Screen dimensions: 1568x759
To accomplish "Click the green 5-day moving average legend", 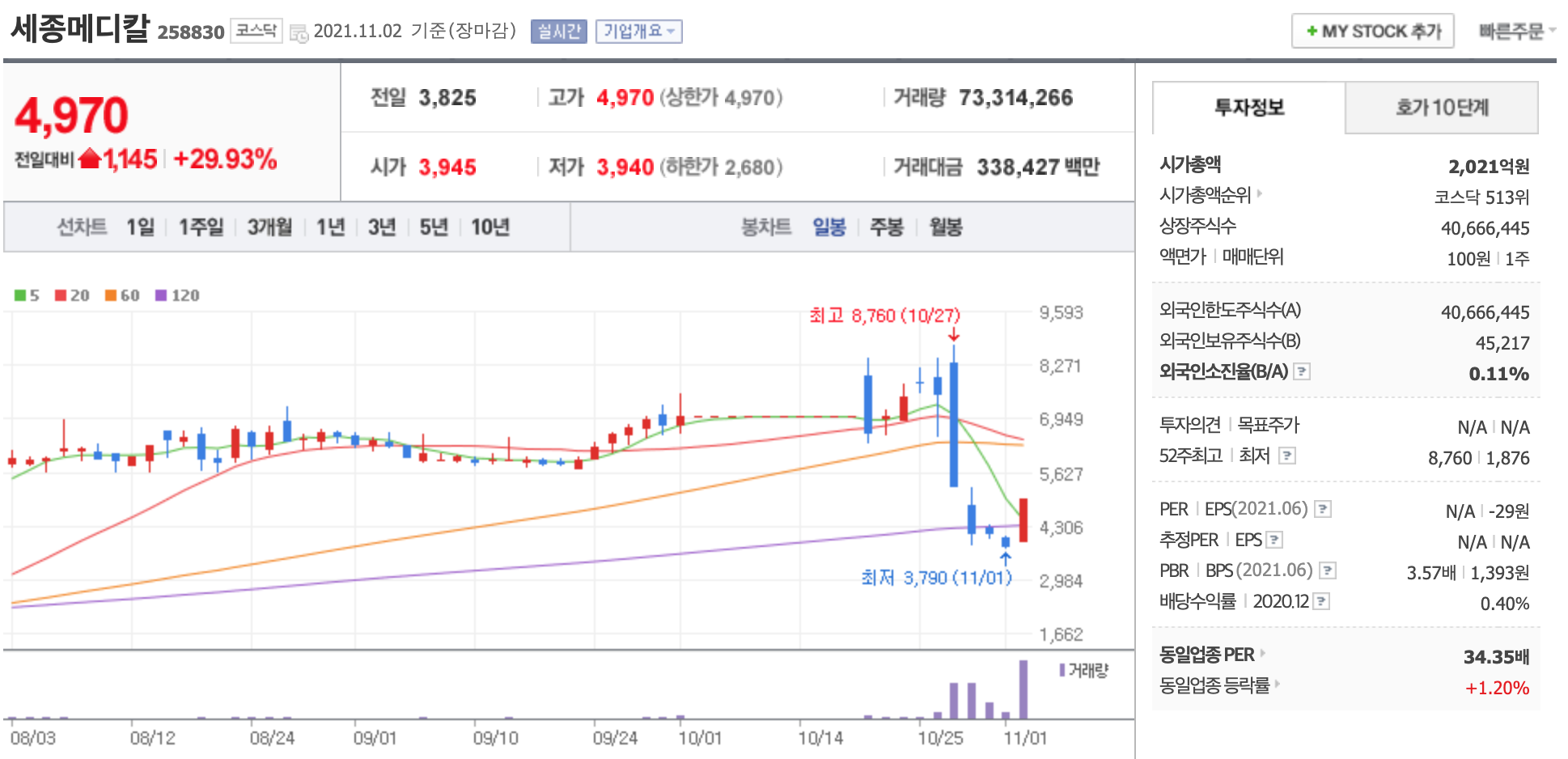I will click(27, 295).
